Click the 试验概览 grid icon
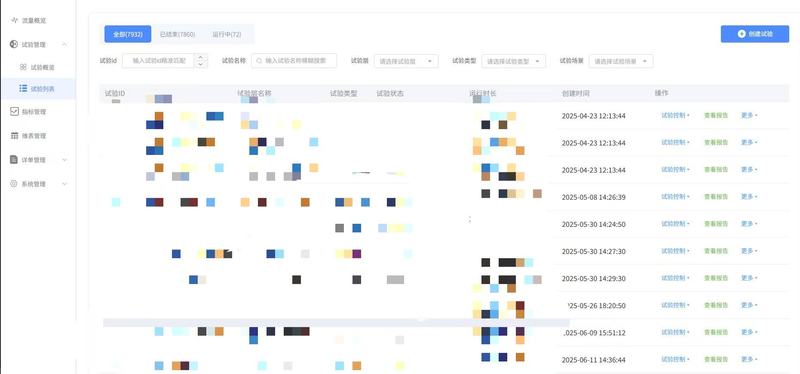 pyautogui.click(x=23, y=67)
